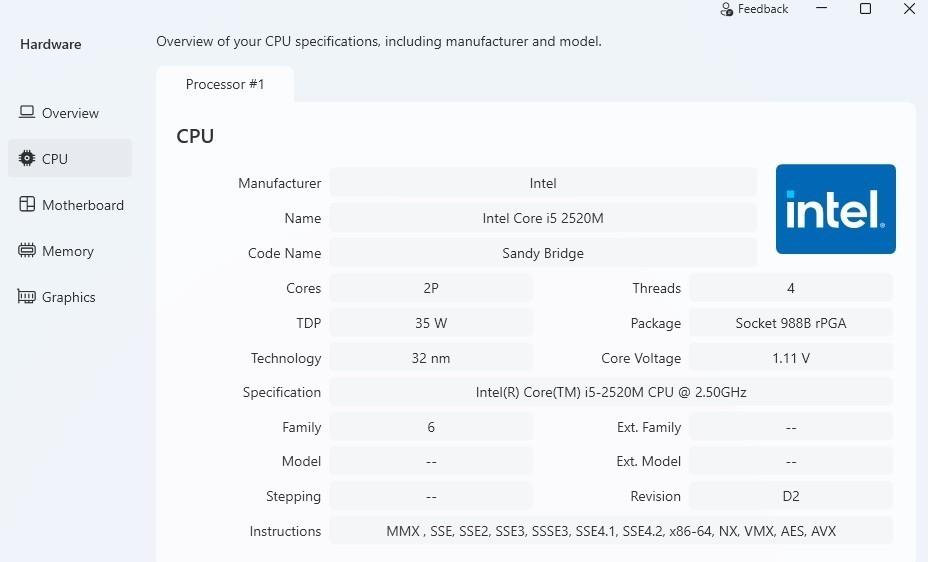Screen dimensions: 928x562
Task: Select the CPU sidebar label
Action: [x=54, y=159]
